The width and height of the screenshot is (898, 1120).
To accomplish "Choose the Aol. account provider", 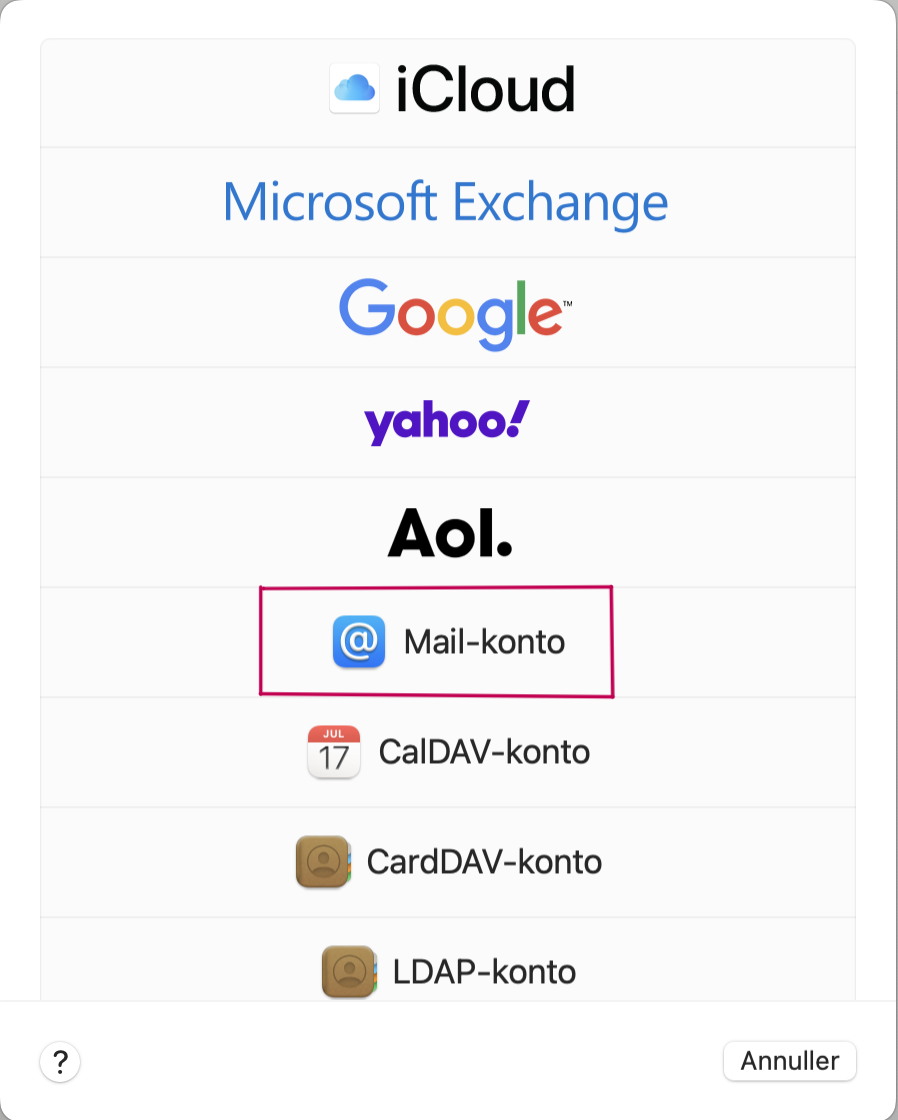I will [450, 533].
